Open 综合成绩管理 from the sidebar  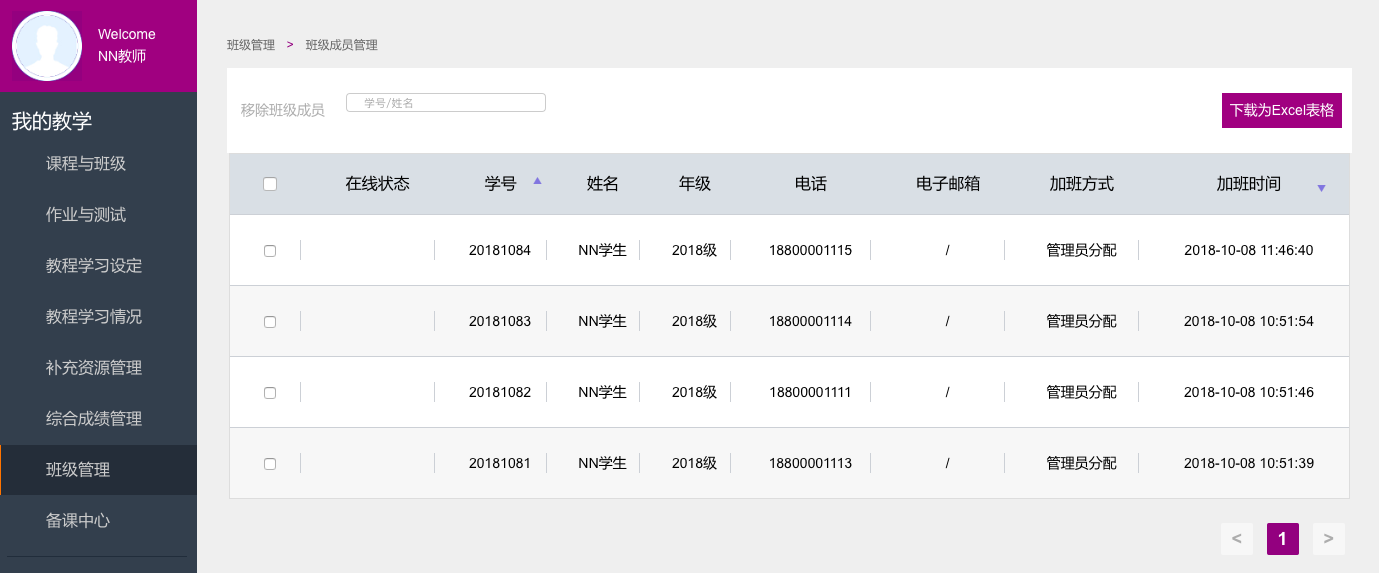point(94,419)
